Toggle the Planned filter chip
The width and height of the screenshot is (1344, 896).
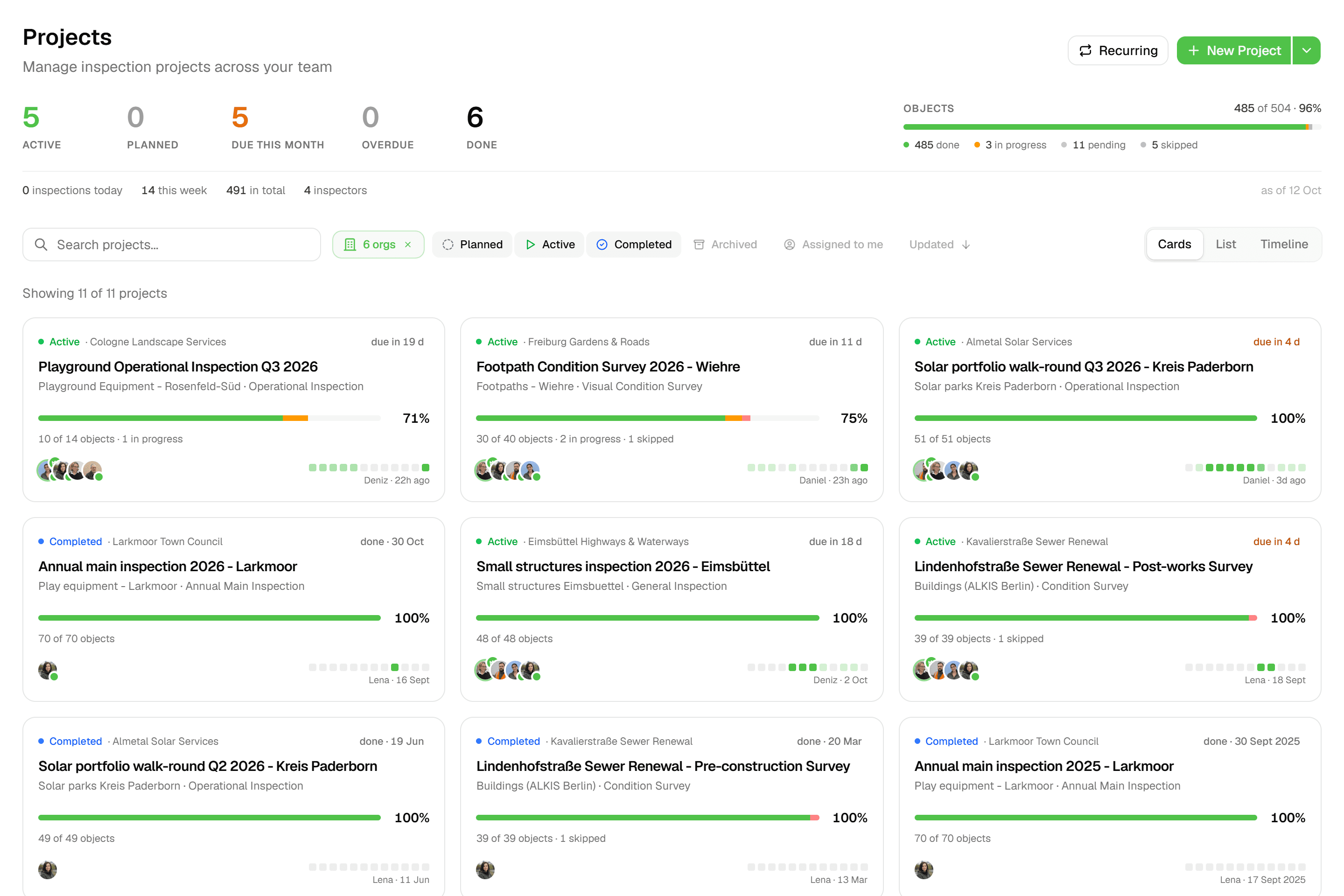472,245
